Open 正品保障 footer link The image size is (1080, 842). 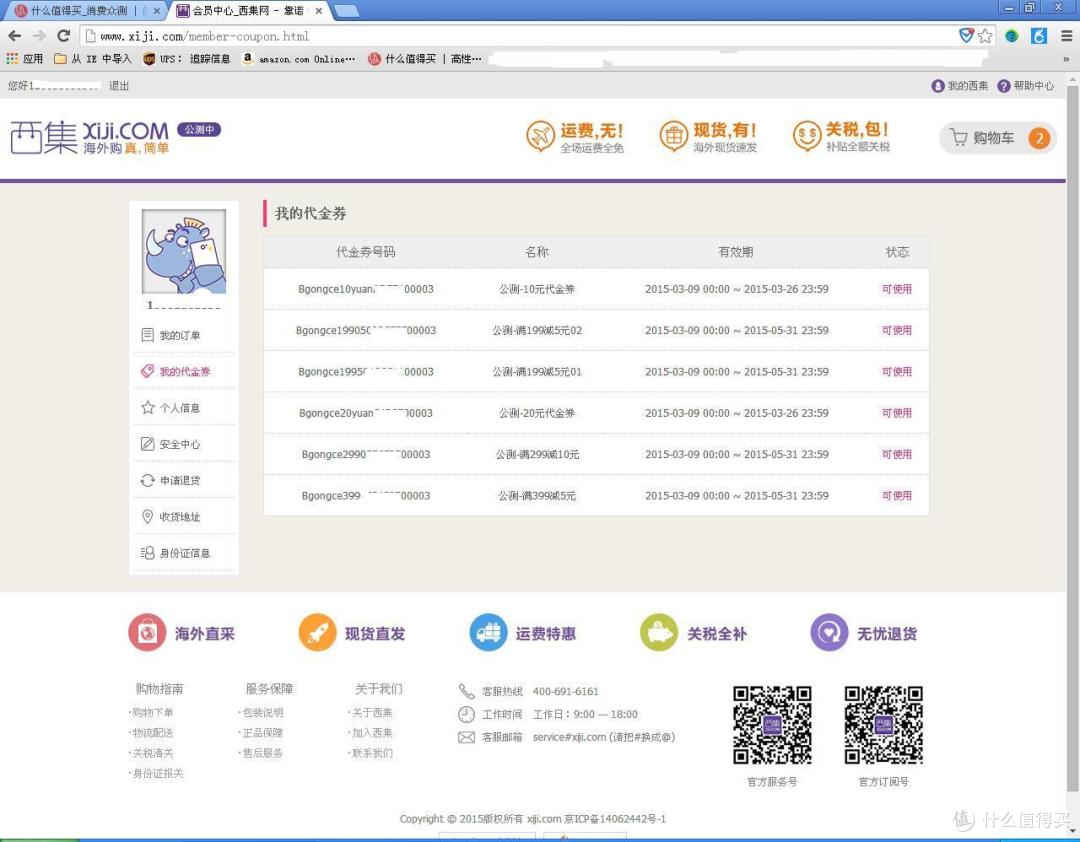click(x=262, y=732)
